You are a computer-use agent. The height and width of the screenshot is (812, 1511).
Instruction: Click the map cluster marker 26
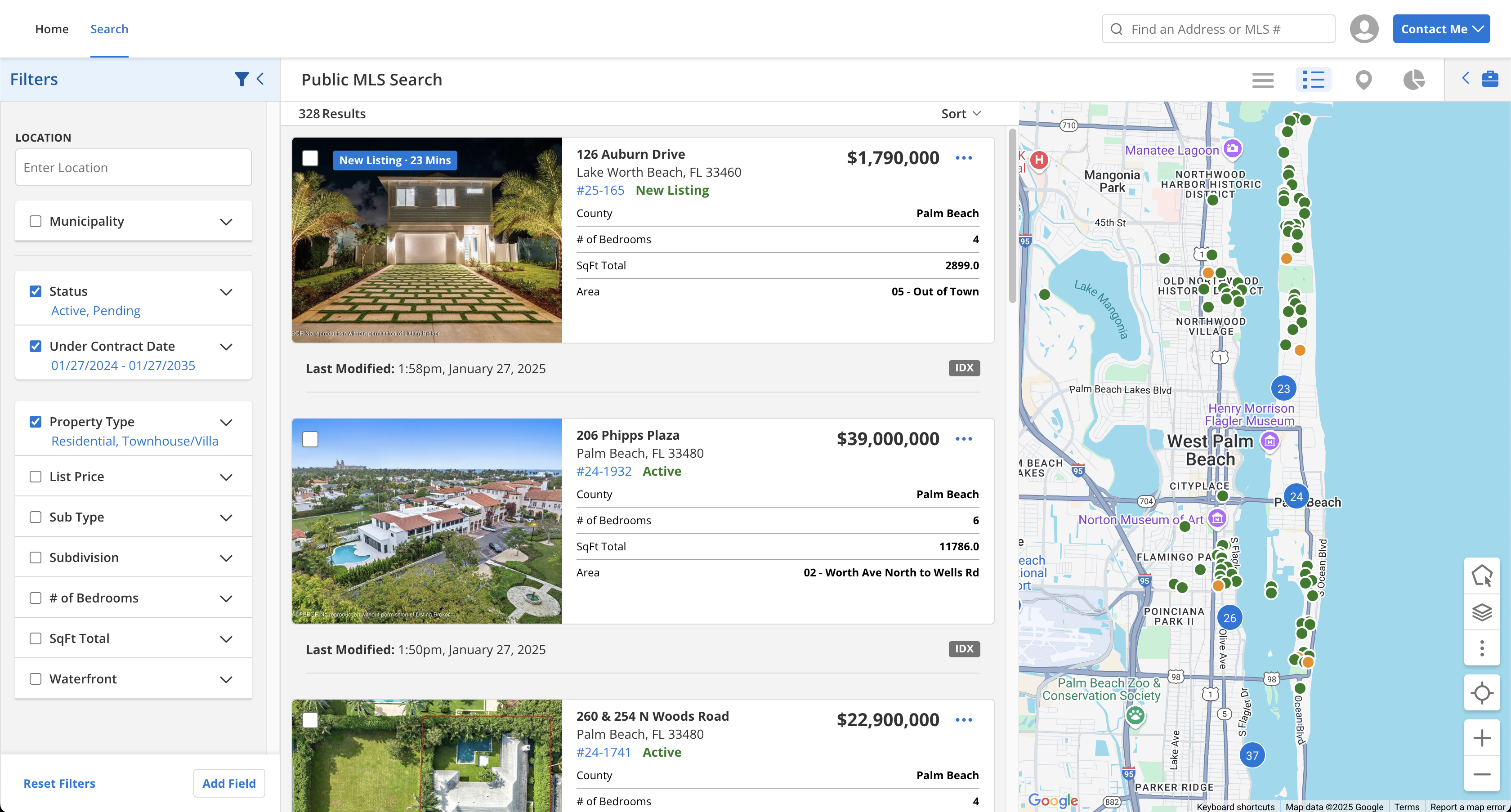pyautogui.click(x=1229, y=618)
